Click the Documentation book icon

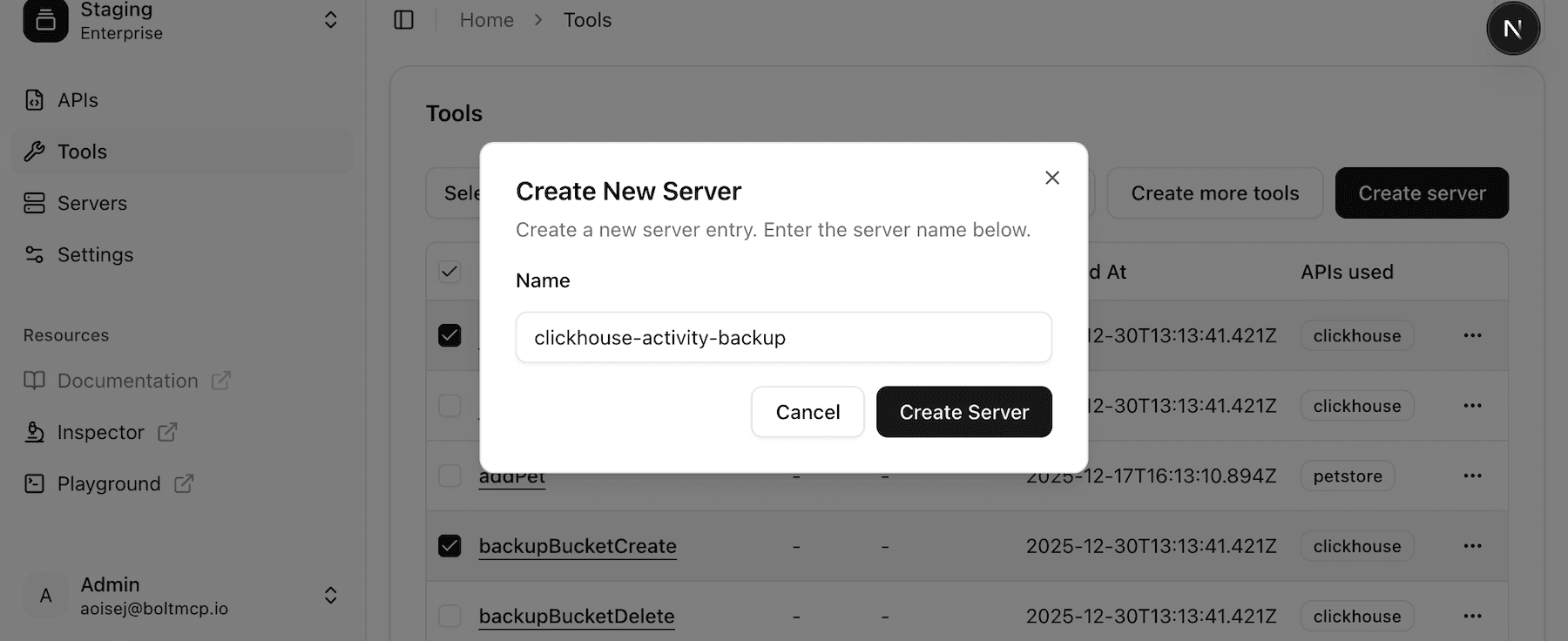(x=34, y=381)
